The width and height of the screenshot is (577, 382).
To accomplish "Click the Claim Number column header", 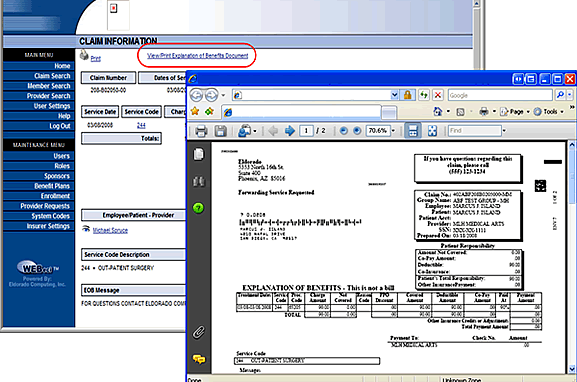I will (x=108, y=78).
